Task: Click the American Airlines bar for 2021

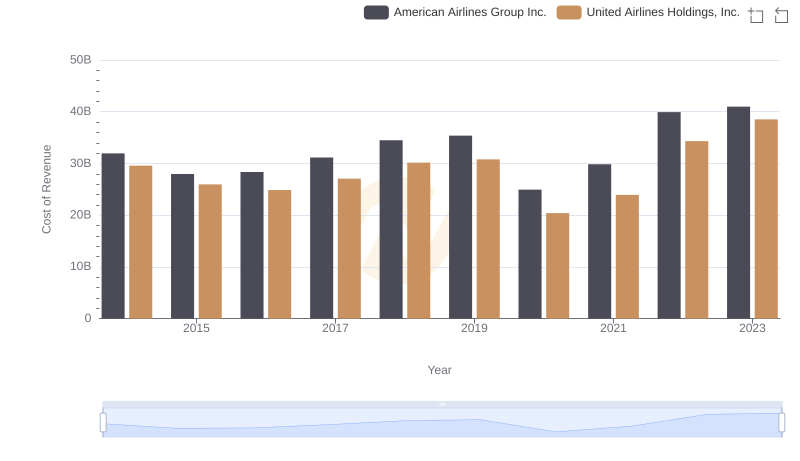Action: (x=599, y=241)
